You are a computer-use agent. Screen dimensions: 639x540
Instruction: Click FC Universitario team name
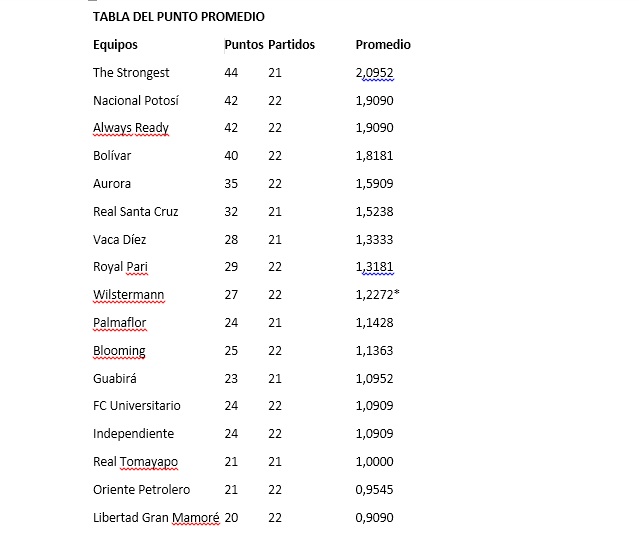tap(137, 406)
